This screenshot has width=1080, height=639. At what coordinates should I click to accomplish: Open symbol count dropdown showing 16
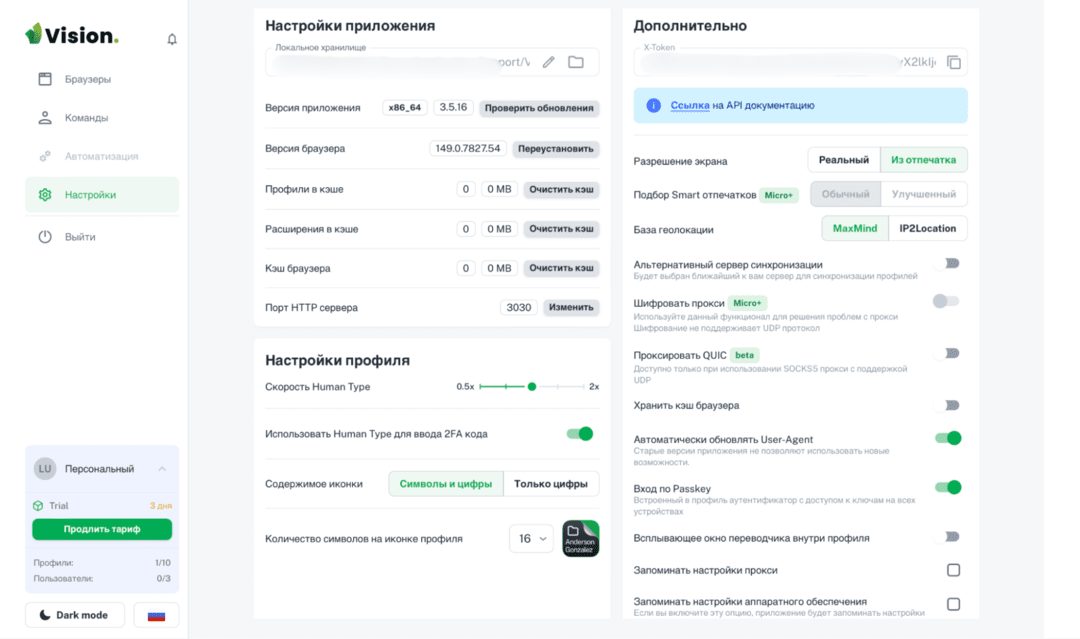531,538
